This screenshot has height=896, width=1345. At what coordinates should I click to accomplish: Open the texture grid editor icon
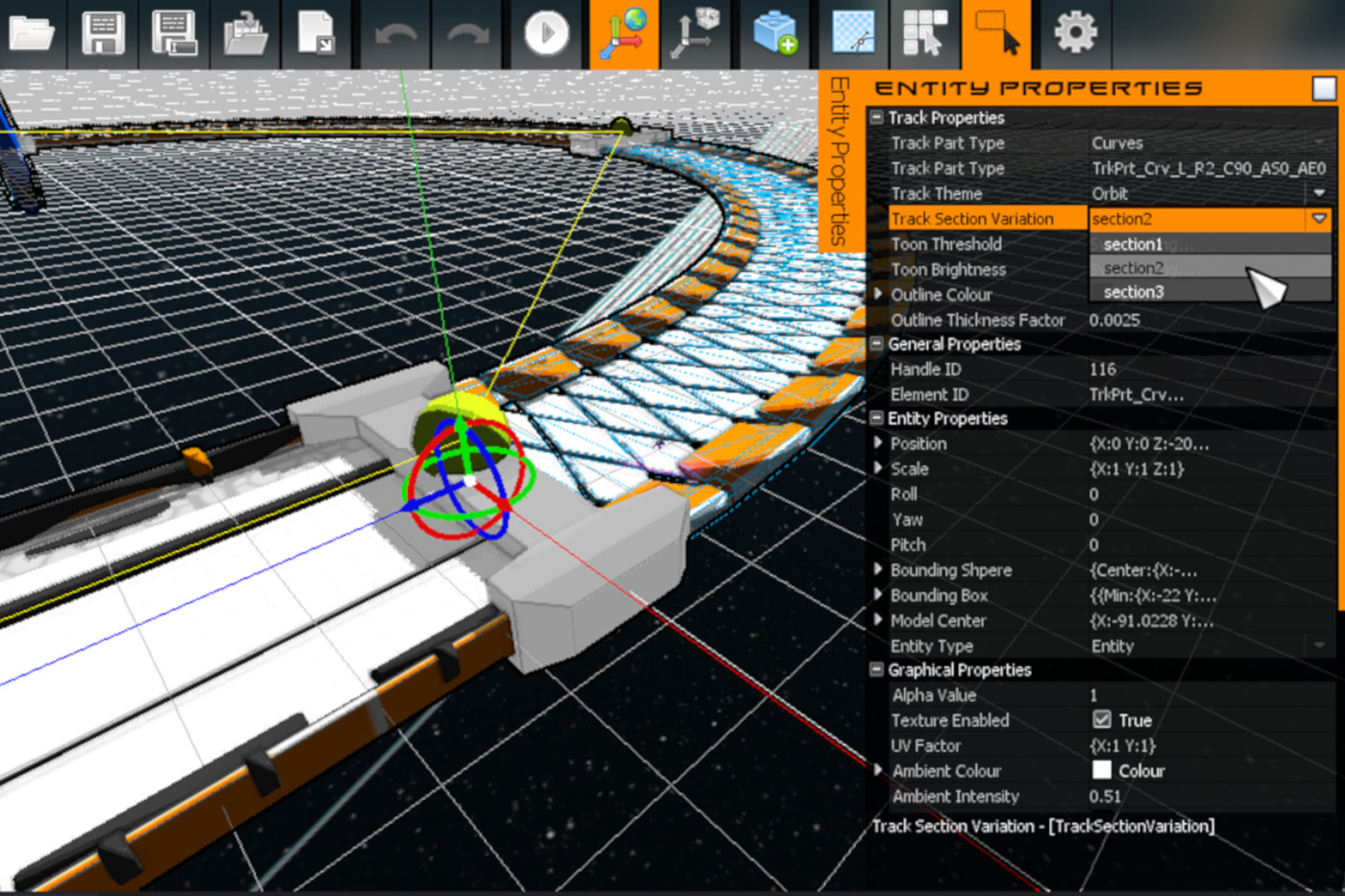coord(851,34)
